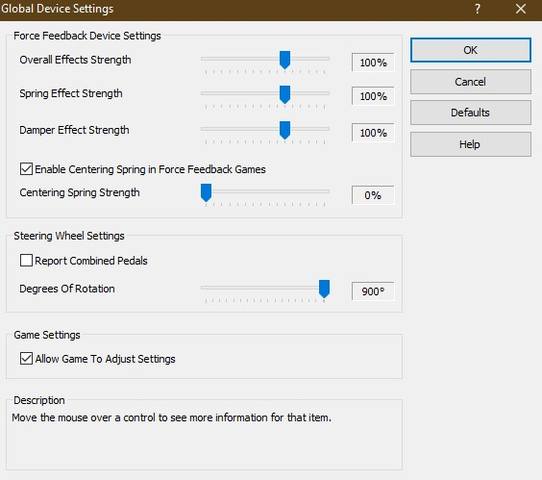
Task: Click the OK button
Action: tap(470, 50)
